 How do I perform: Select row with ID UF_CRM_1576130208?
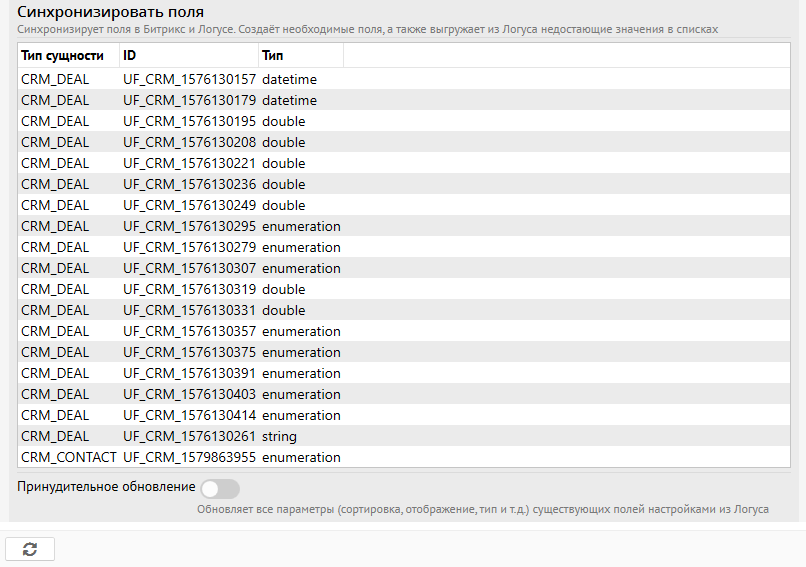click(190, 142)
